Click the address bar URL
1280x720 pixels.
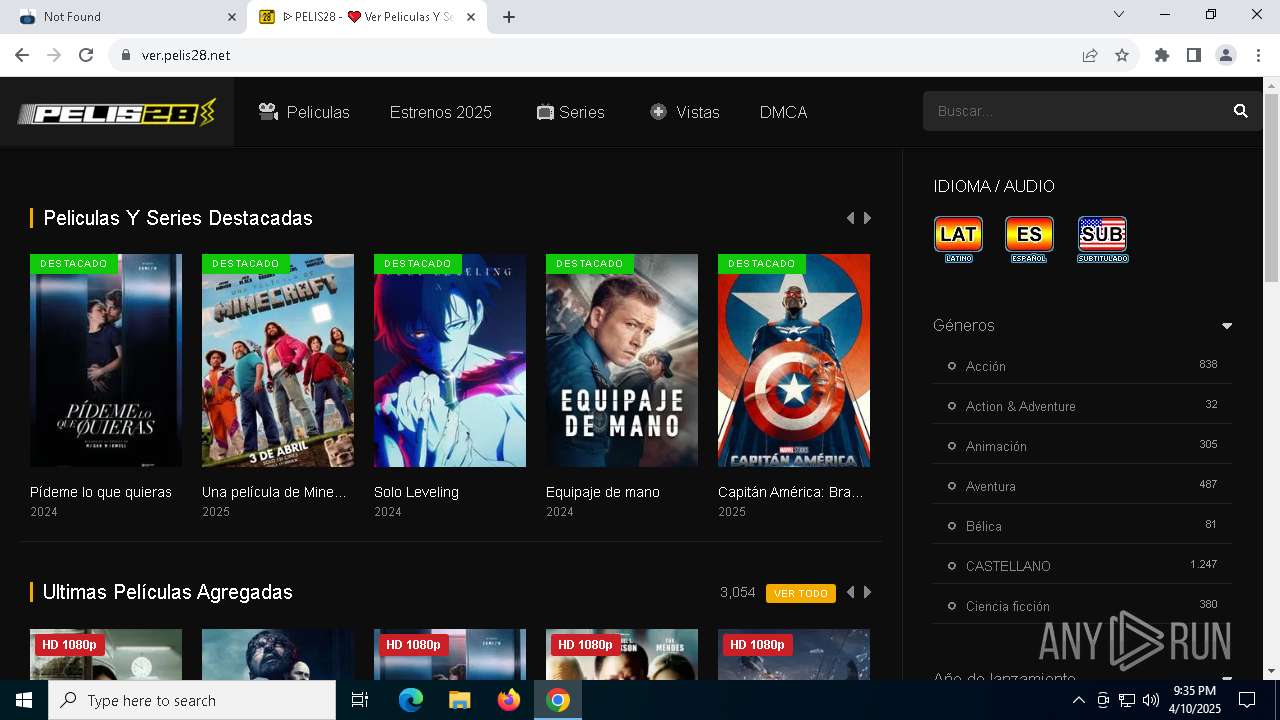(186, 55)
